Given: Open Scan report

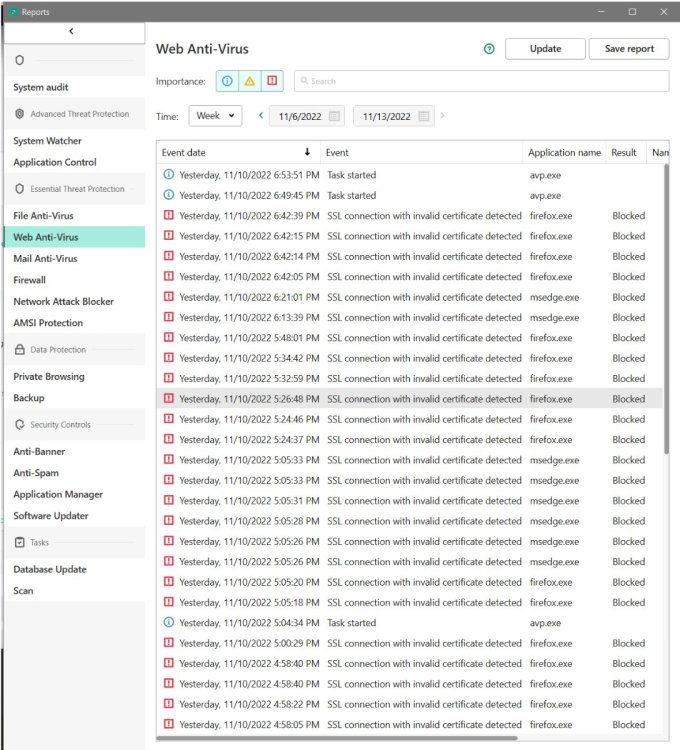Looking at the screenshot, I should point(23,591).
